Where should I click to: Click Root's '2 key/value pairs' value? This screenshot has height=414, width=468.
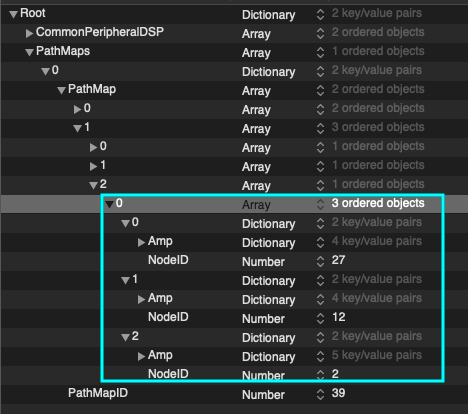pyautogui.click(x=377, y=13)
